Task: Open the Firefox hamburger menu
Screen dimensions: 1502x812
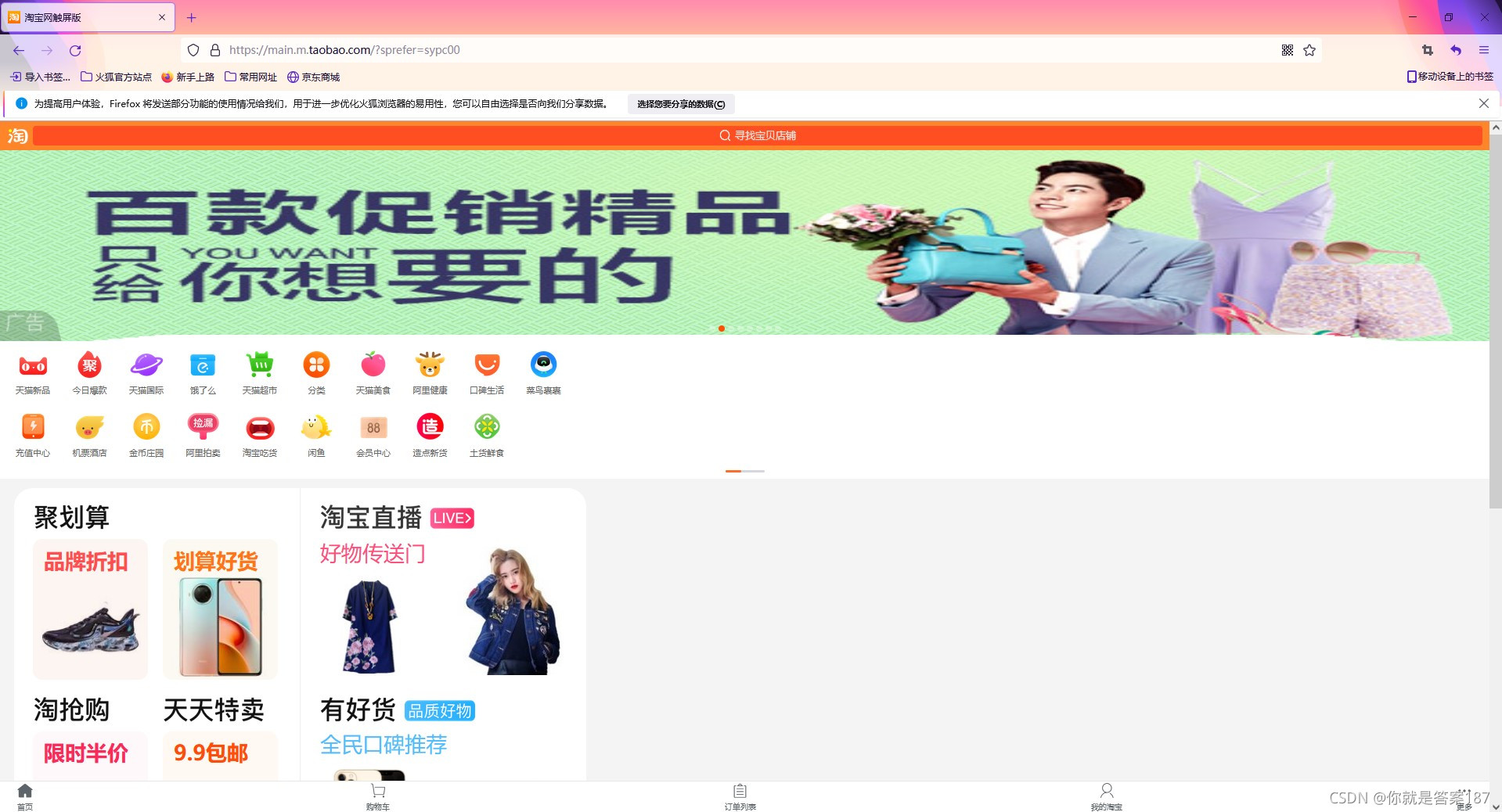Action: pyautogui.click(x=1483, y=50)
